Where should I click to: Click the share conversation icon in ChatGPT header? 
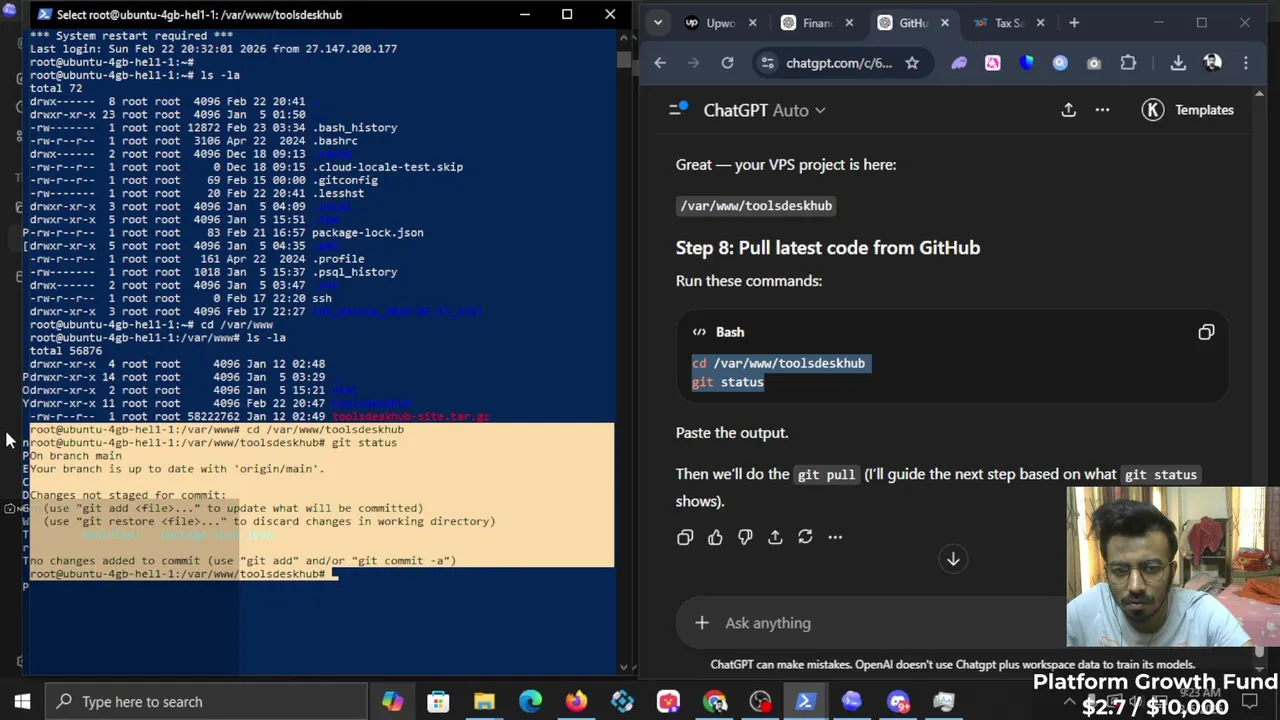[1068, 110]
